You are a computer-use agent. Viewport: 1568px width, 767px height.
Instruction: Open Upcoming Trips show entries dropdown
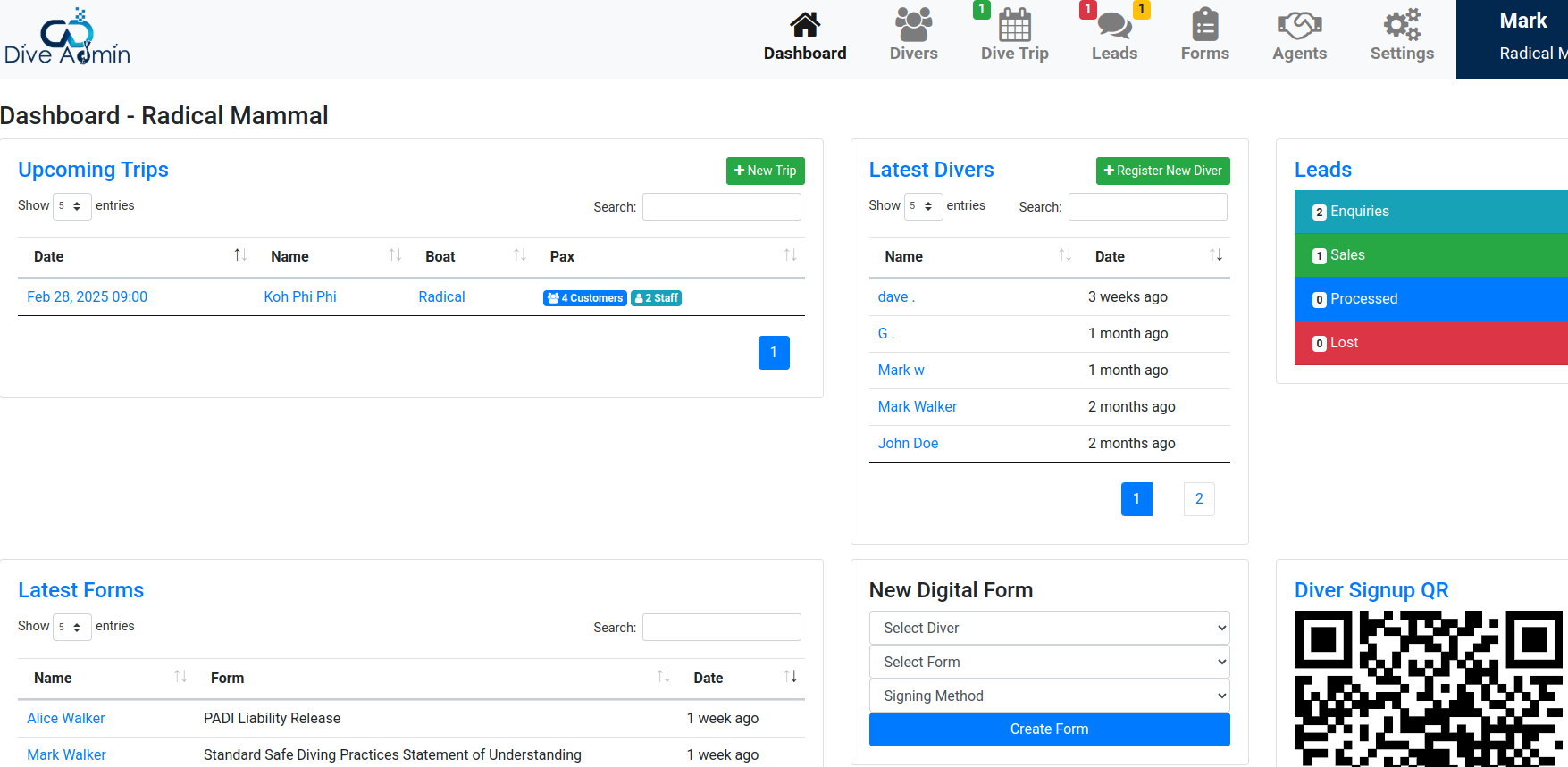pyautogui.click(x=71, y=206)
